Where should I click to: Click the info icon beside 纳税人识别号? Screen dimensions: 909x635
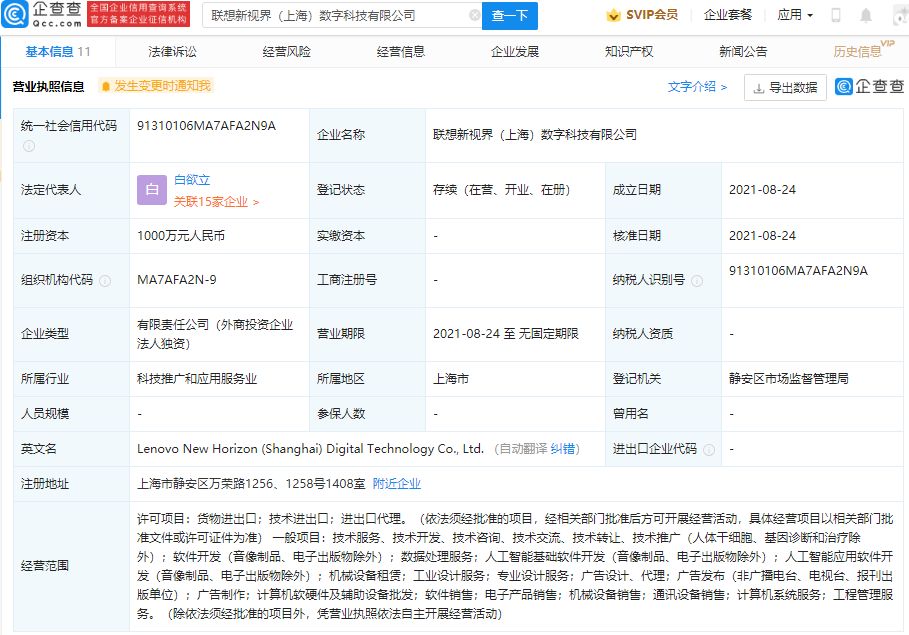698,281
